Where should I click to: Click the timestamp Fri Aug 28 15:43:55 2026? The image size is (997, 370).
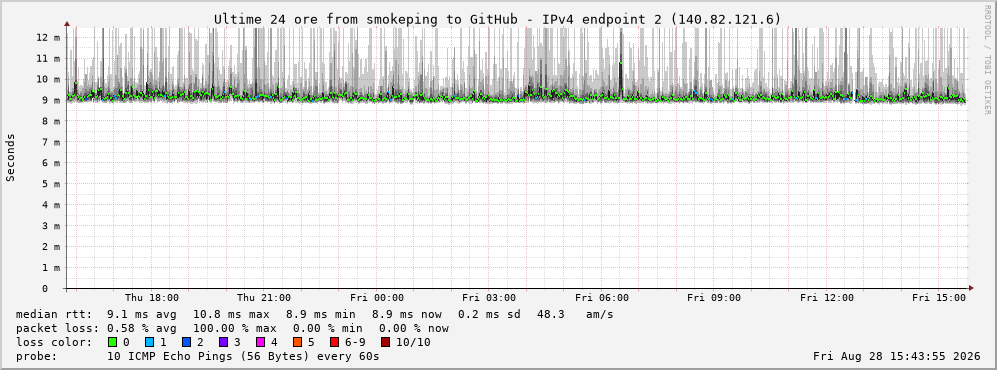(x=897, y=356)
